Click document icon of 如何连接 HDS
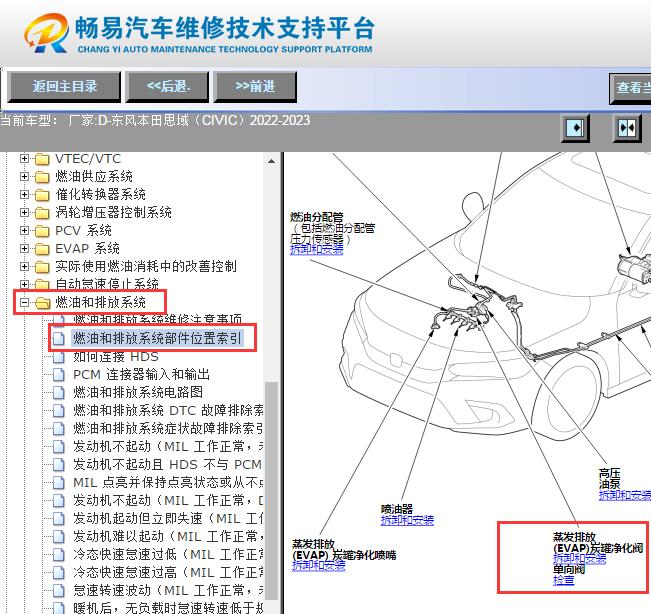This screenshot has height=614, width=651. pyautogui.click(x=59, y=357)
